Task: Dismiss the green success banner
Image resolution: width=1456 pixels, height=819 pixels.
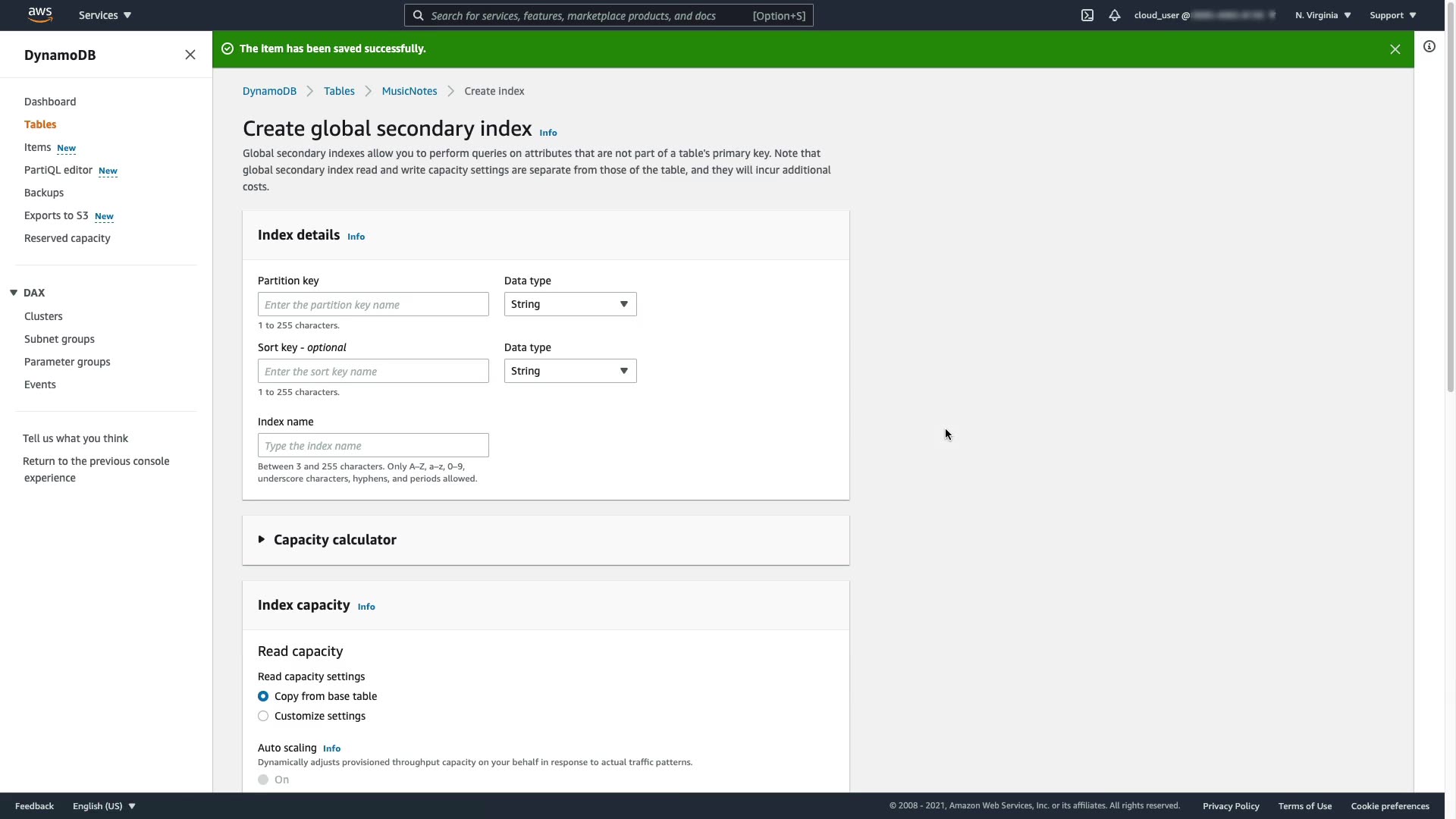Action: (x=1395, y=49)
